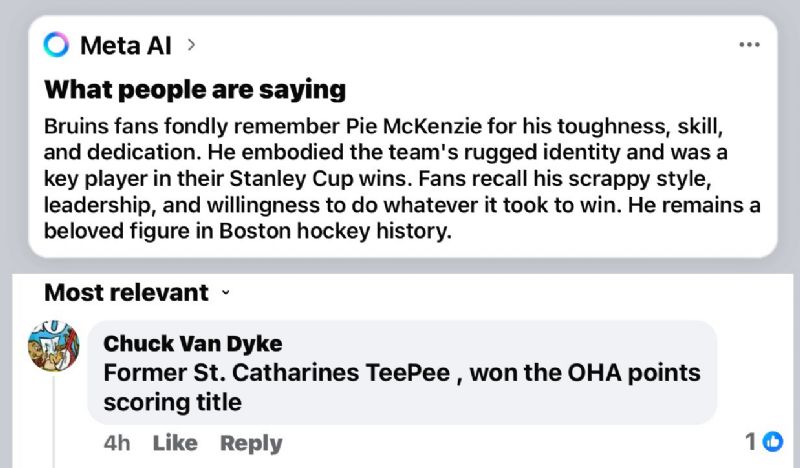800x468 pixels.
Task: Open Chuck Van Dyke's profile picture
Action: (x=54, y=346)
